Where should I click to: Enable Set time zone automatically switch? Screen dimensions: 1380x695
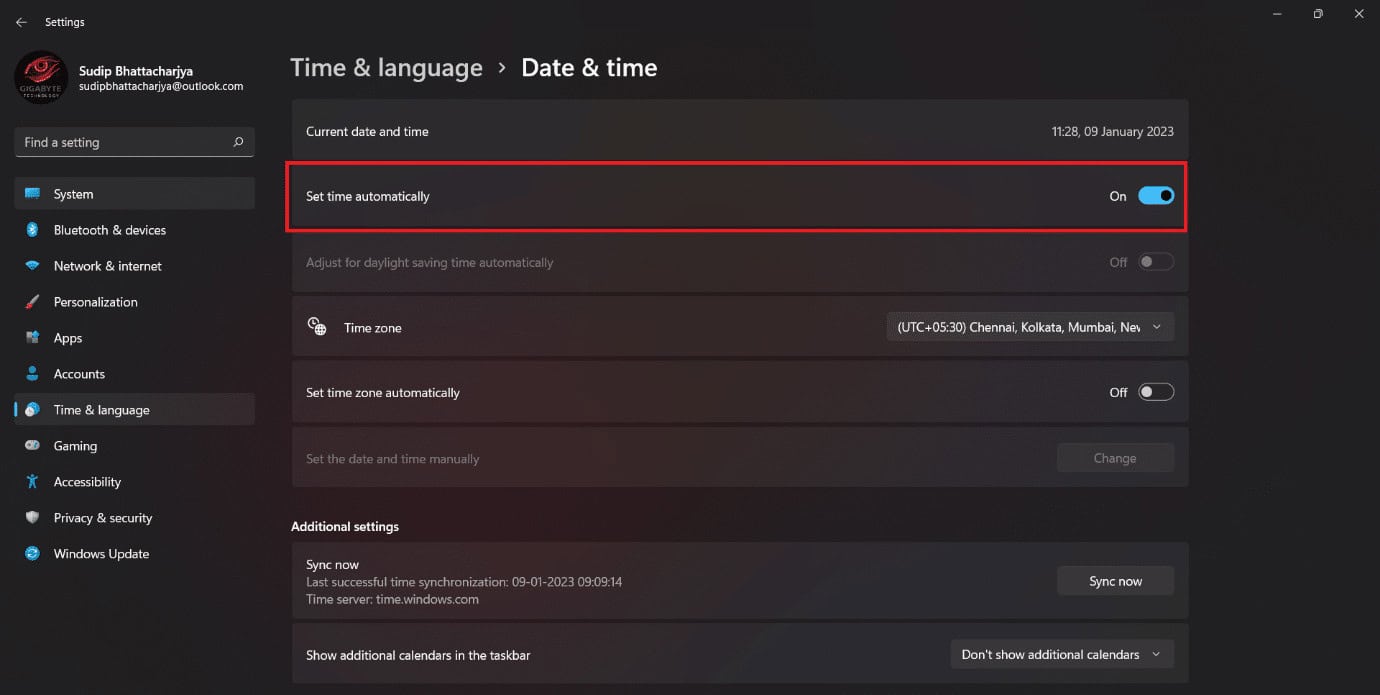tap(1156, 392)
